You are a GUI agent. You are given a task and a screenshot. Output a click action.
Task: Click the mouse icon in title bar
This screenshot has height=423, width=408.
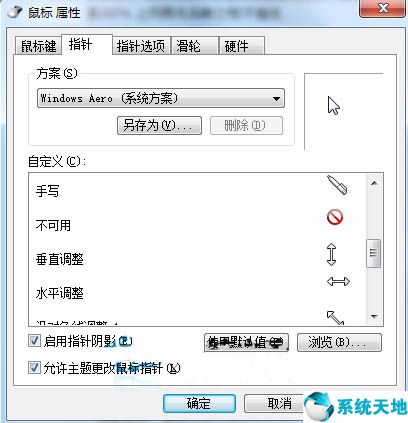click(14, 12)
